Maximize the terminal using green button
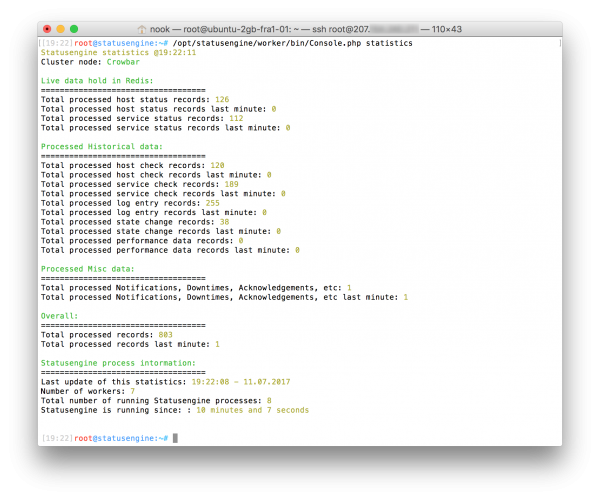Image resolution: width=600 pixels, height=500 pixels. coord(74,29)
